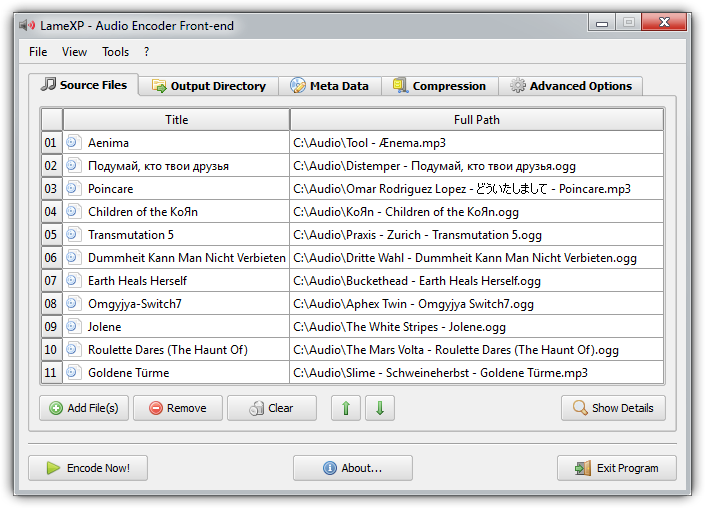705x508 pixels.
Task: Click the Exit Program button
Action: 616,468
